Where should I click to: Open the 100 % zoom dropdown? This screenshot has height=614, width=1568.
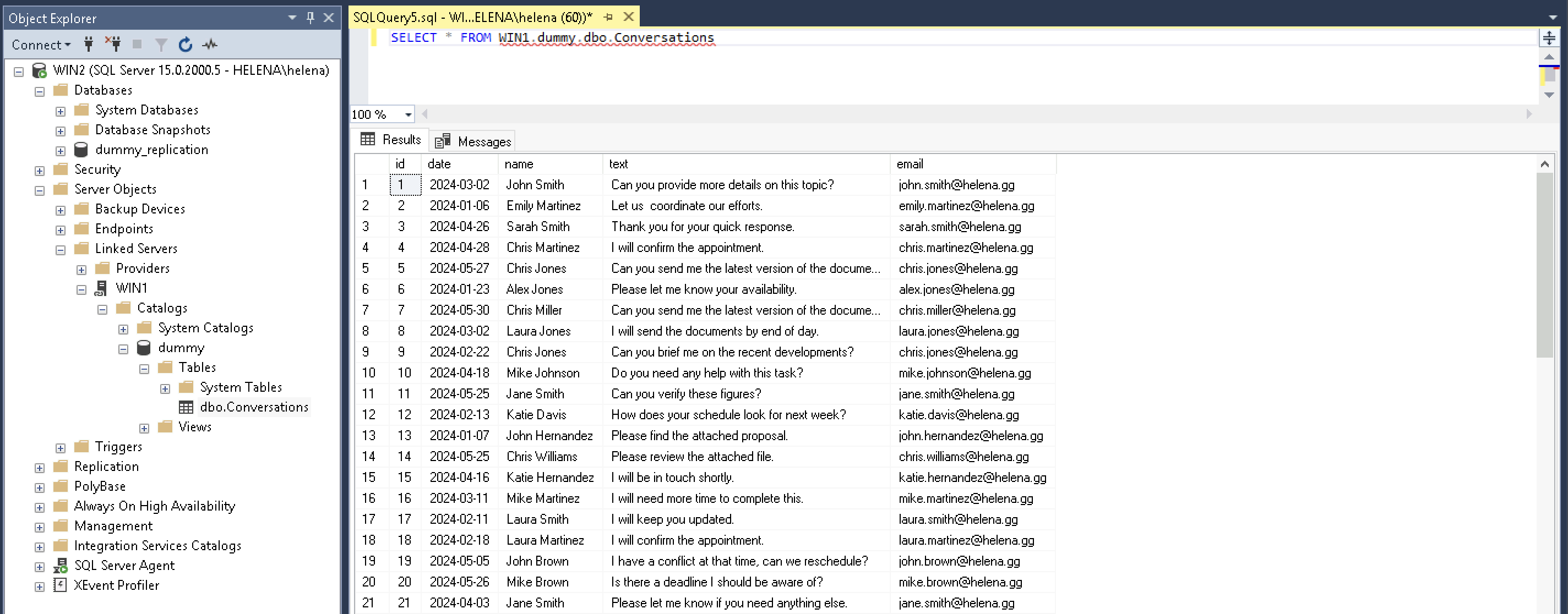pyautogui.click(x=408, y=114)
